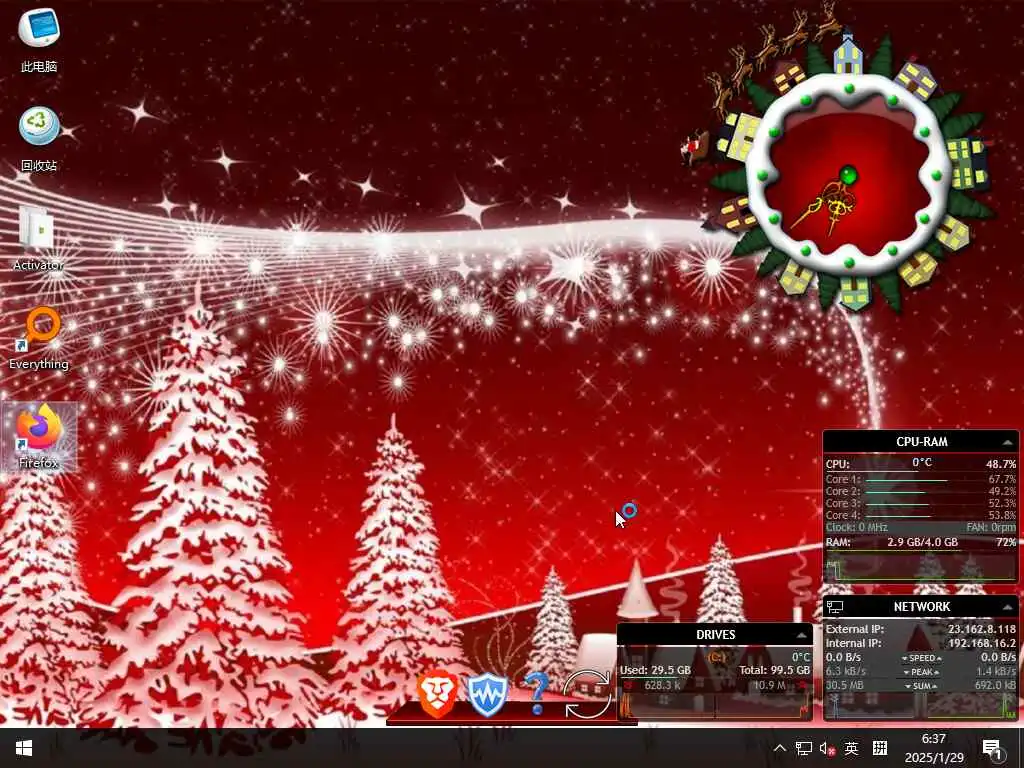Click the 10.9 M drive write value

pos(769,685)
